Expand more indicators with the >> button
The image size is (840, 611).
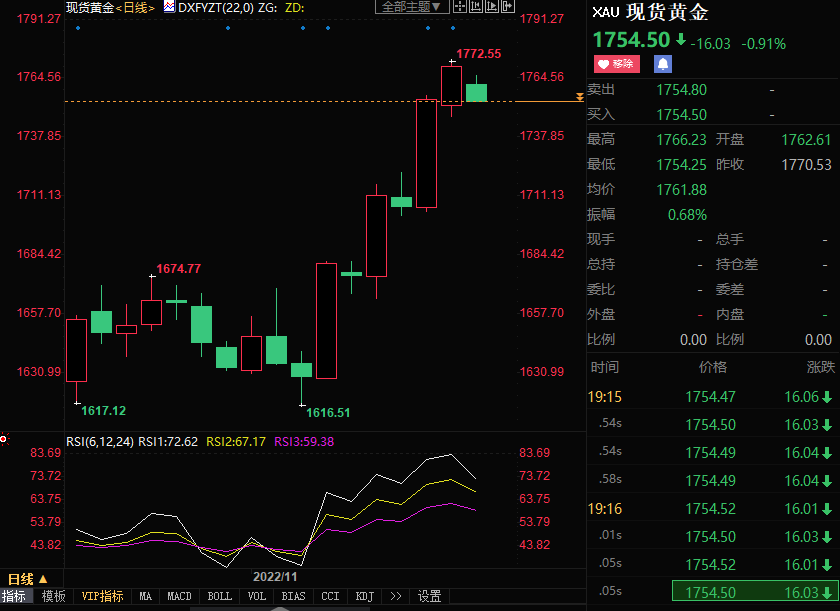(x=395, y=596)
